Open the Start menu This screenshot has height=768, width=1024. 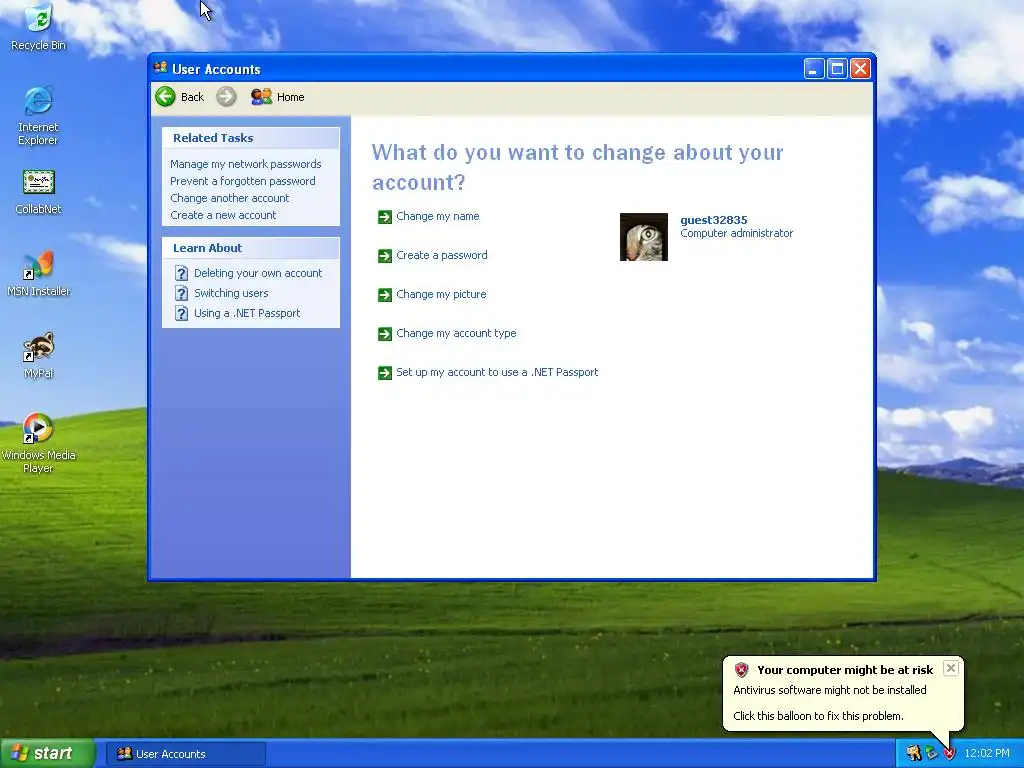48,753
